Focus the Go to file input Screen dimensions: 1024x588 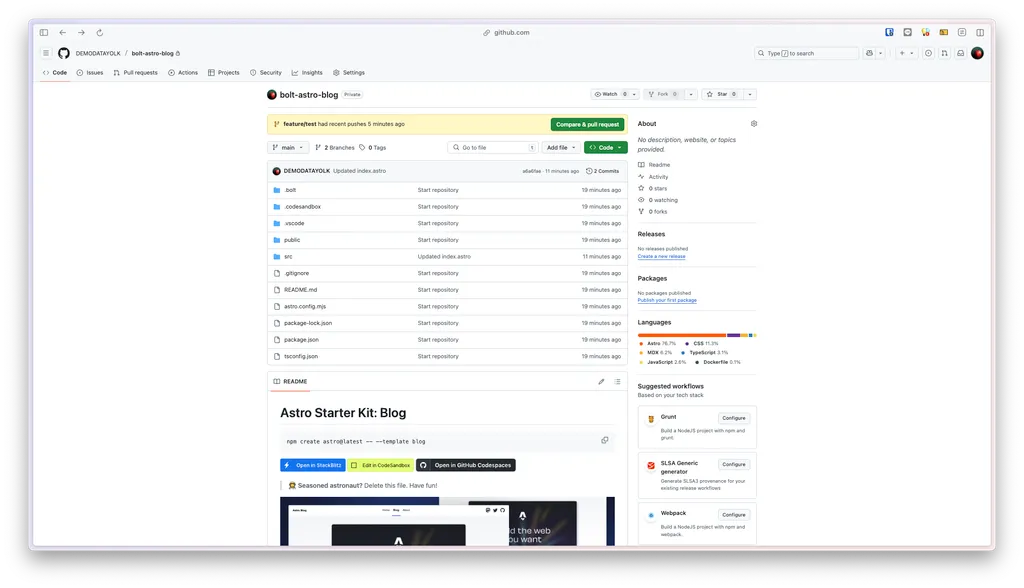tap(492, 148)
